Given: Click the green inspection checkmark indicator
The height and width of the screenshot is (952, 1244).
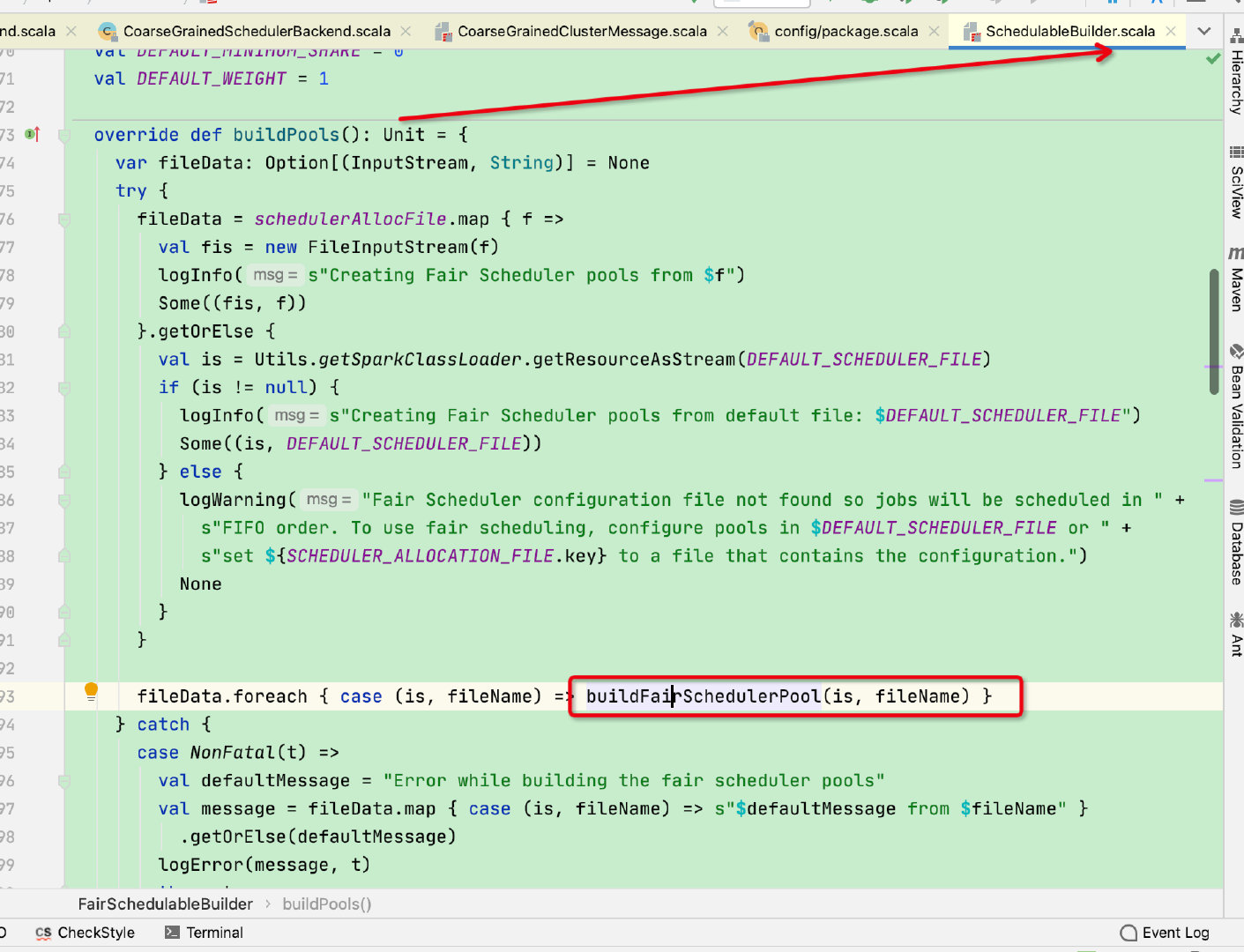Looking at the screenshot, I should [1213, 59].
